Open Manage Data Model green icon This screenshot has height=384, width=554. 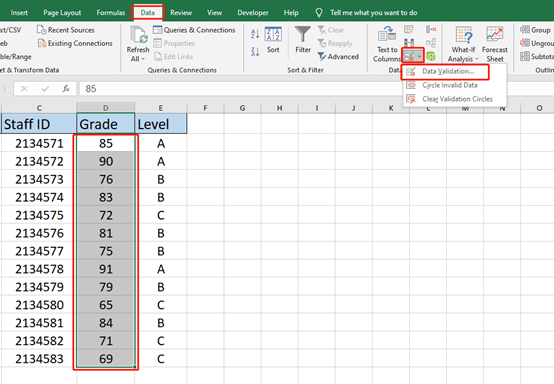tap(431, 56)
